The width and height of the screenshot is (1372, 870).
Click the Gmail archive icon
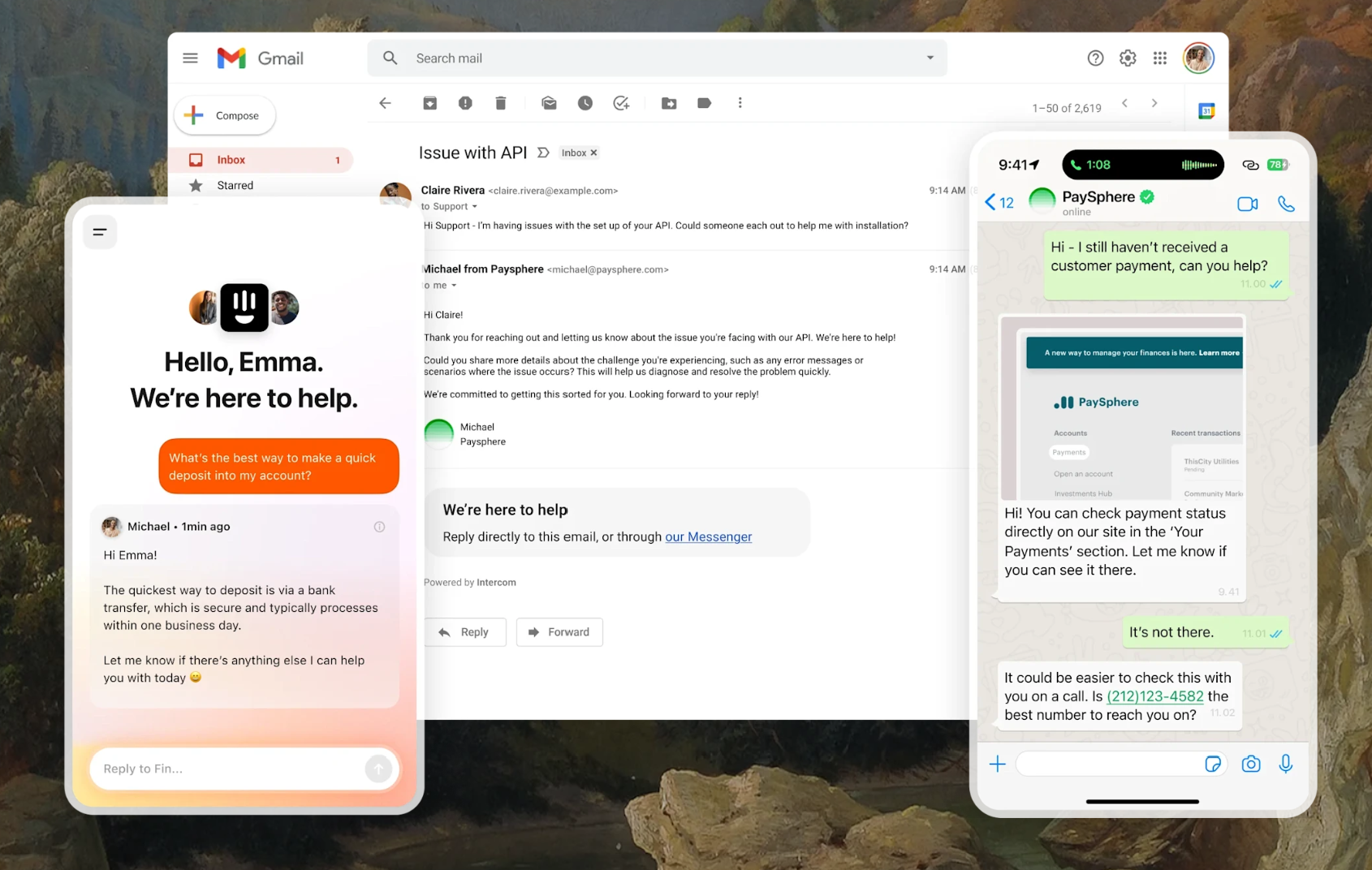(x=429, y=103)
